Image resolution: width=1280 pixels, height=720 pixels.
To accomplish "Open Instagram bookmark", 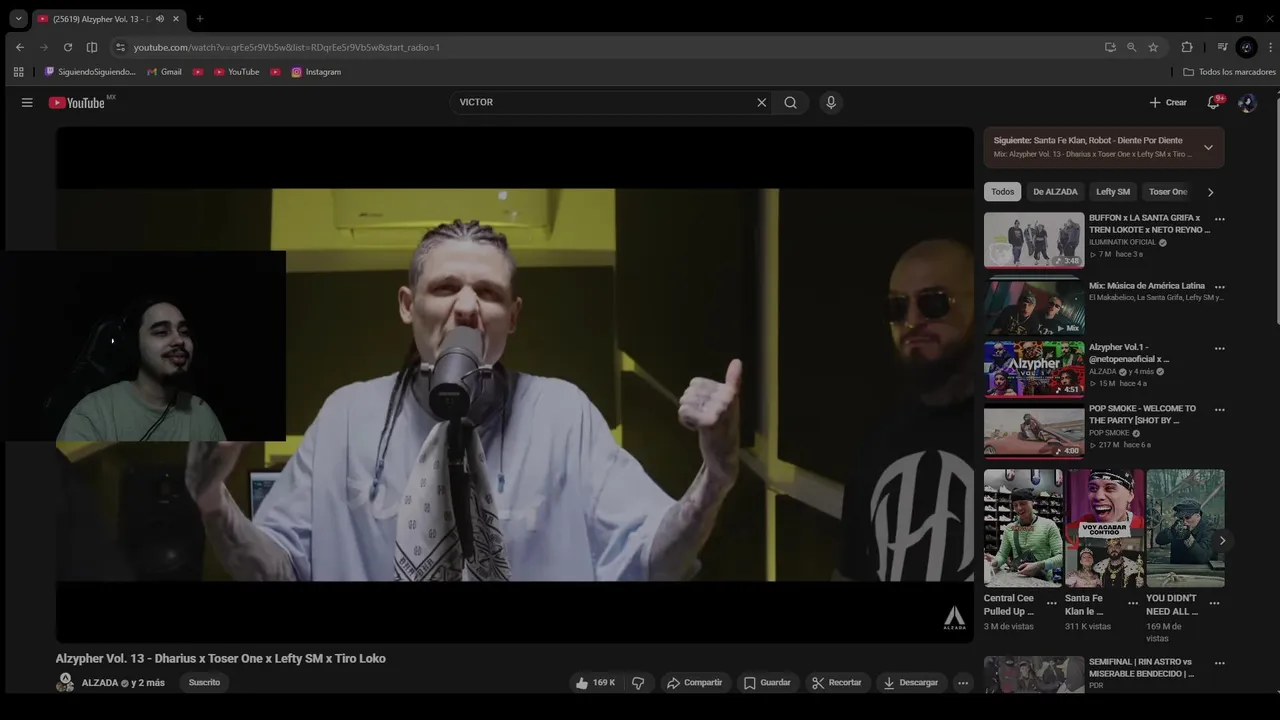I will [x=316, y=72].
